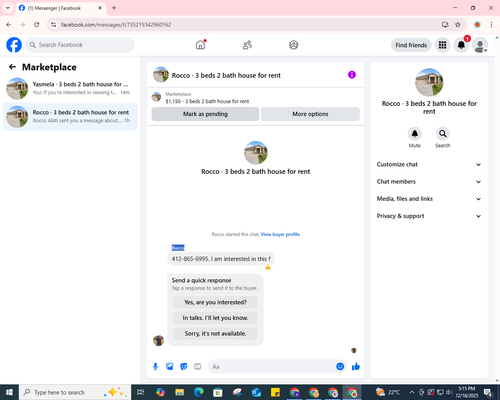Open Microsoft Edge from the taskbar

(x=199, y=392)
